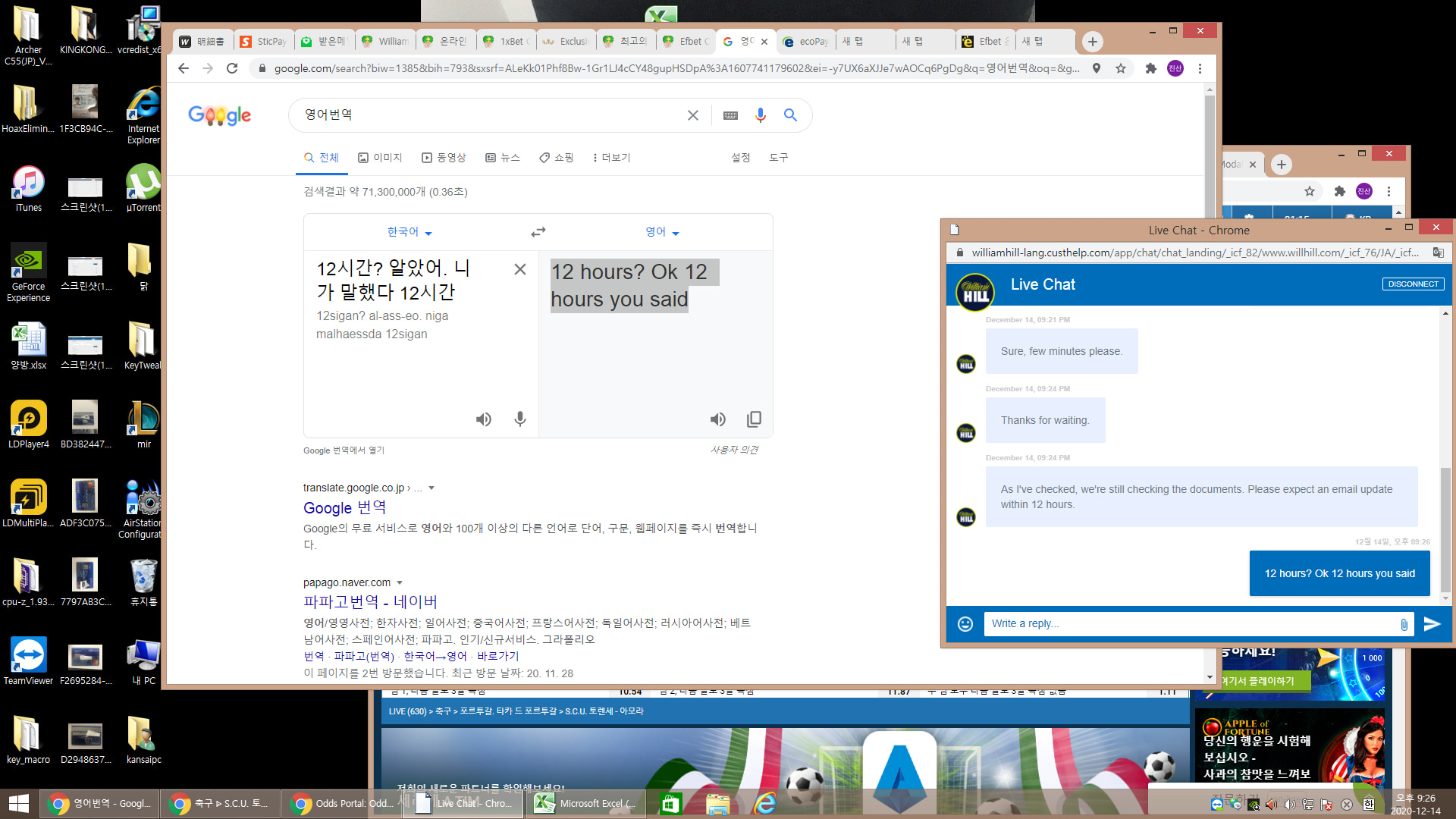Open the GeForce Experience desktop icon
The image size is (1456, 819).
point(28,273)
